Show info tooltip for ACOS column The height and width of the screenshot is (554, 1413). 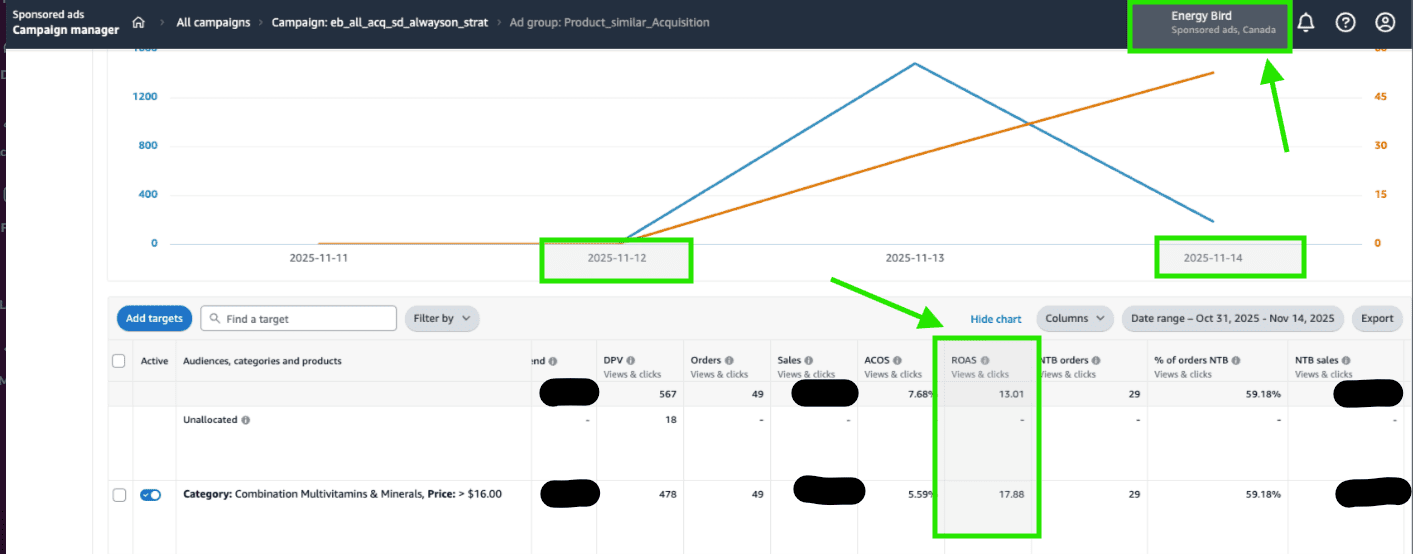click(x=899, y=361)
